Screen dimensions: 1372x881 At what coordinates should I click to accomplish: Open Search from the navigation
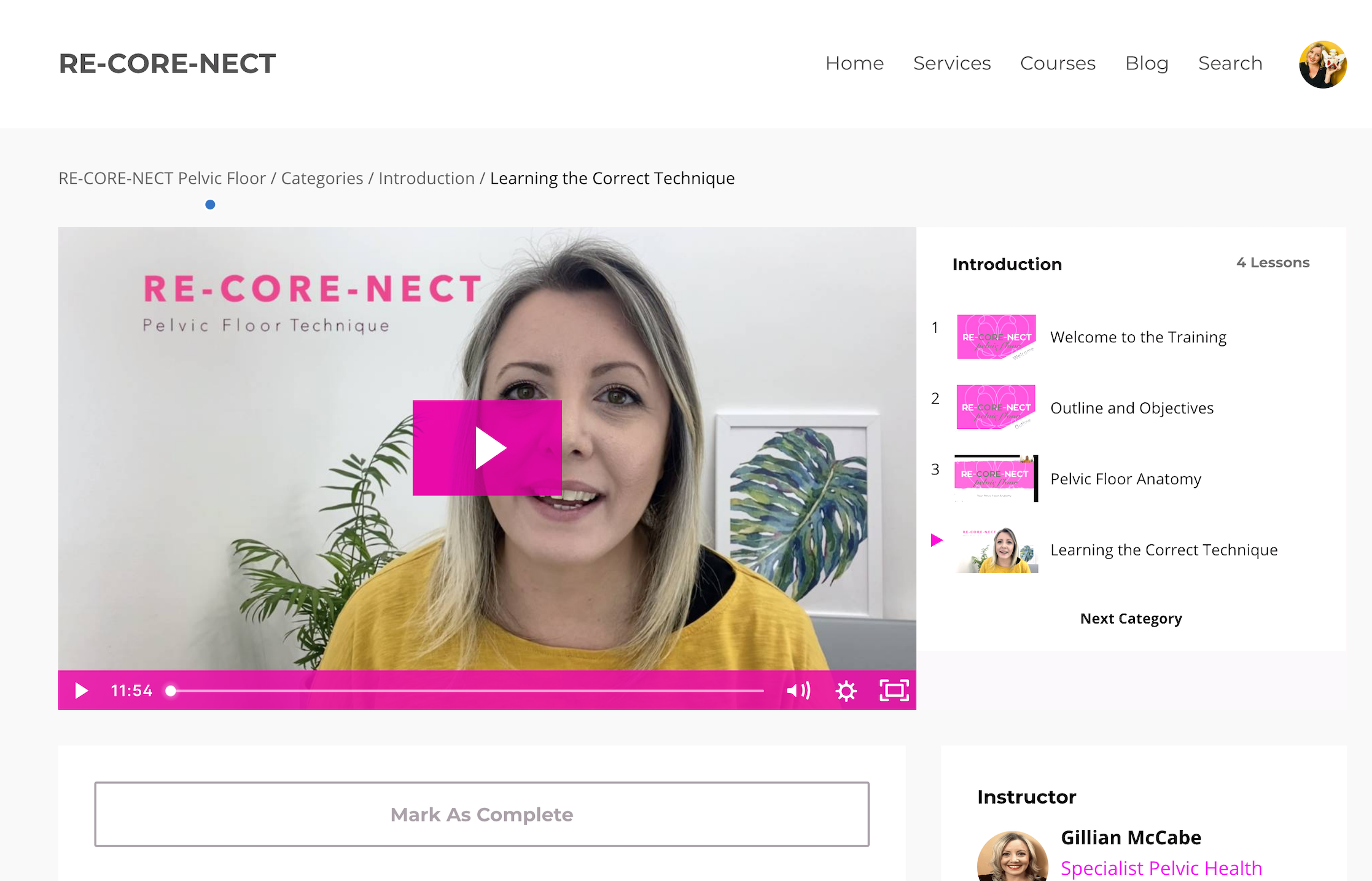1230,63
